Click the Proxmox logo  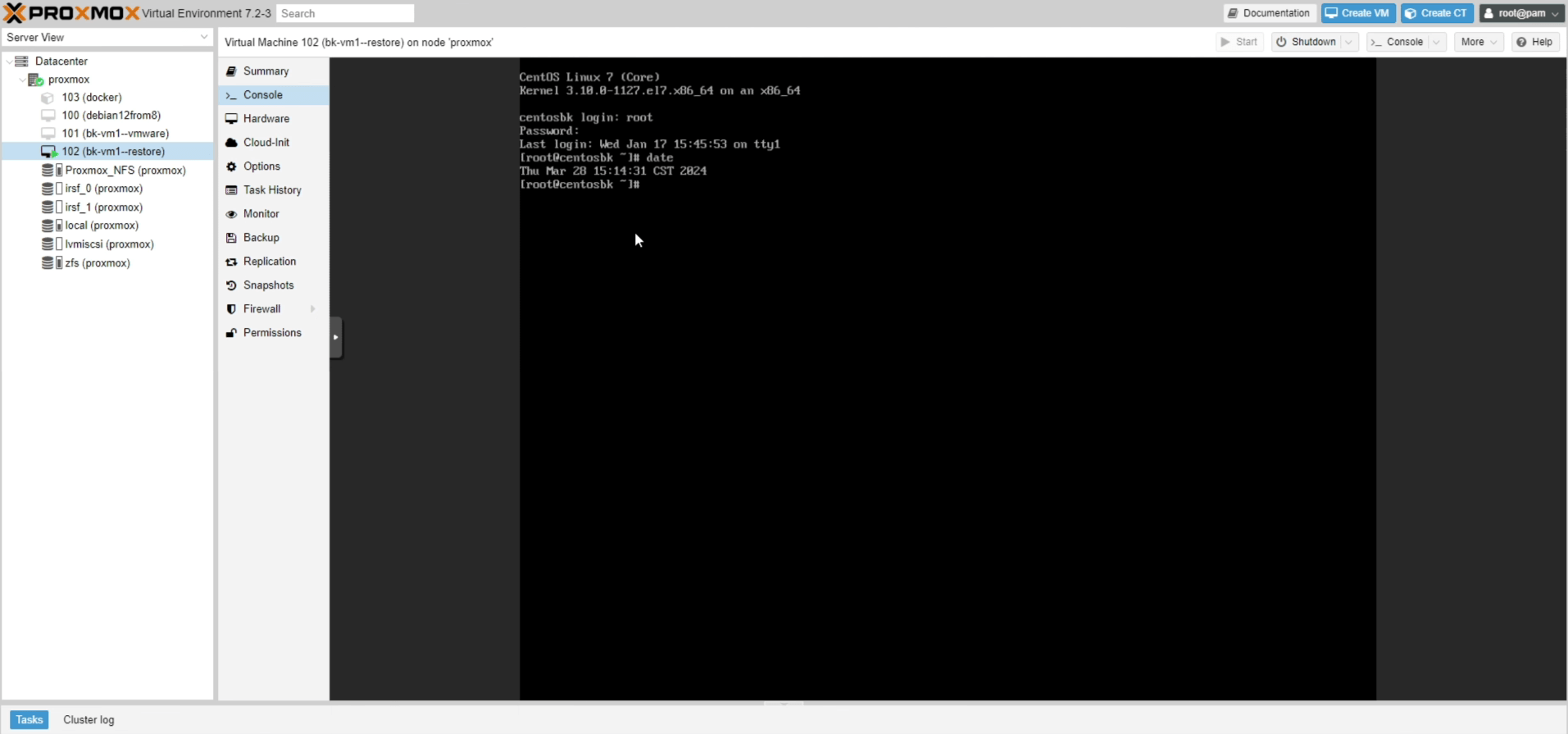pyautogui.click(x=71, y=13)
